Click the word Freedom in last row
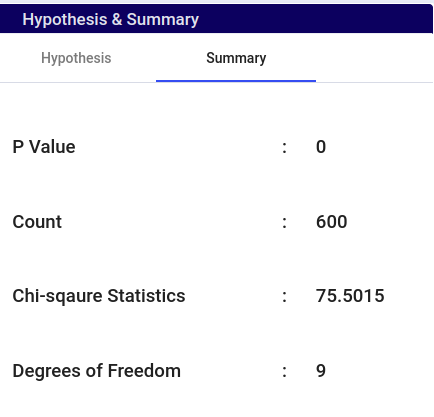This screenshot has height=417, width=434. coord(144,371)
